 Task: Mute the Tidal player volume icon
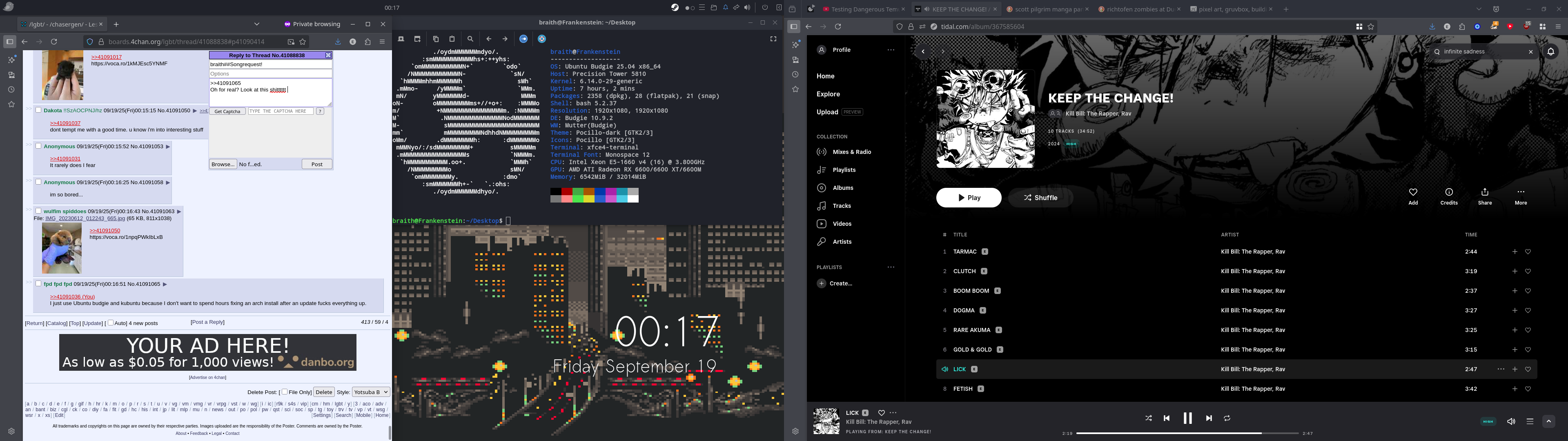click(x=1511, y=421)
